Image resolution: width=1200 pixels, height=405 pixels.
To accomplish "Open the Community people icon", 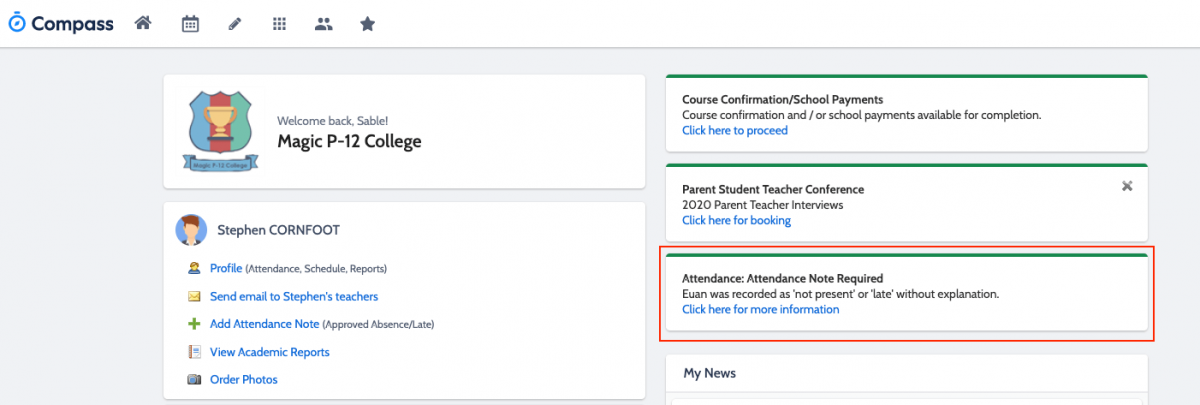I will coord(323,24).
